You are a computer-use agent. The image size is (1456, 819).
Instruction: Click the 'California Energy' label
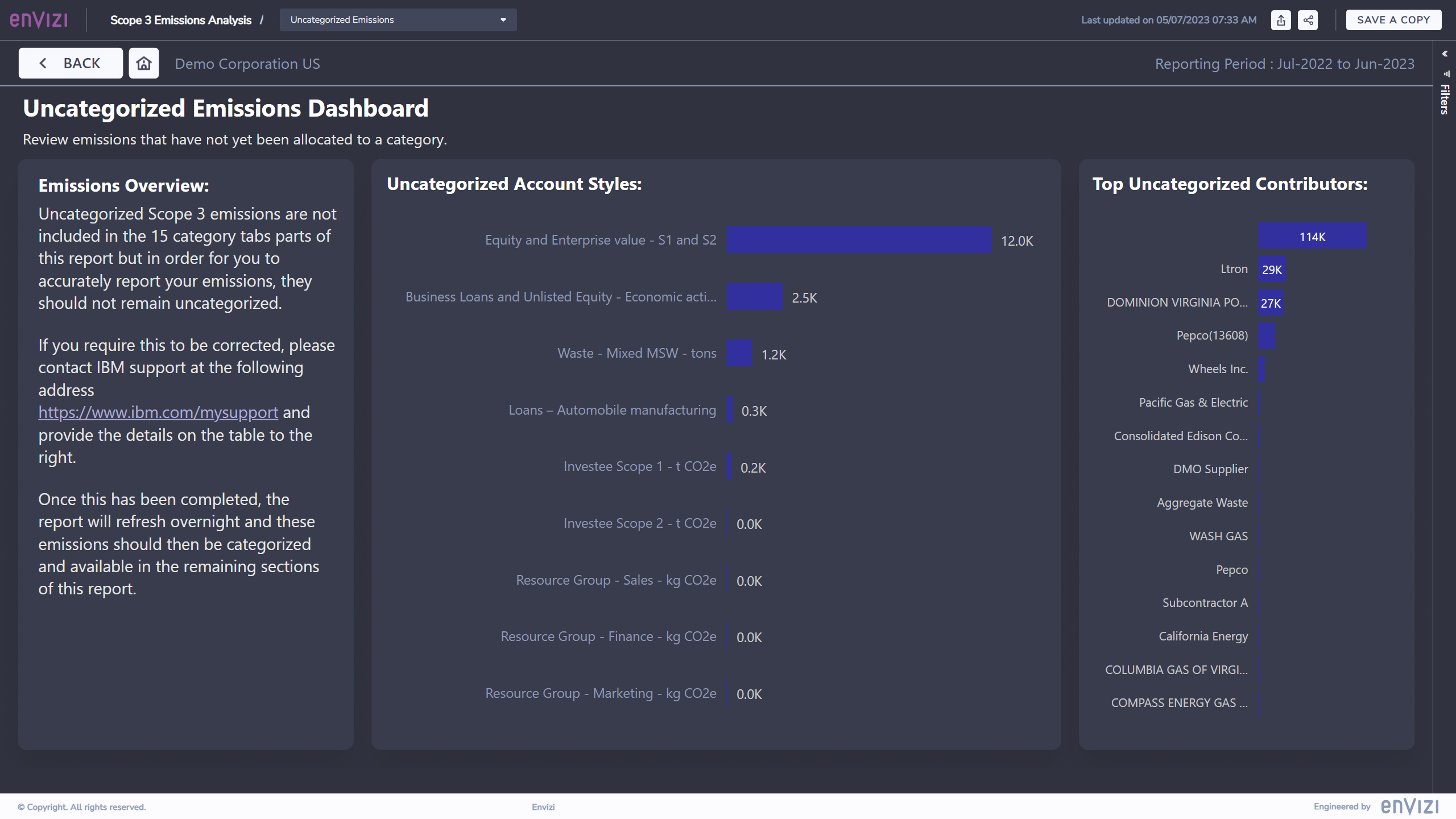tap(1203, 636)
